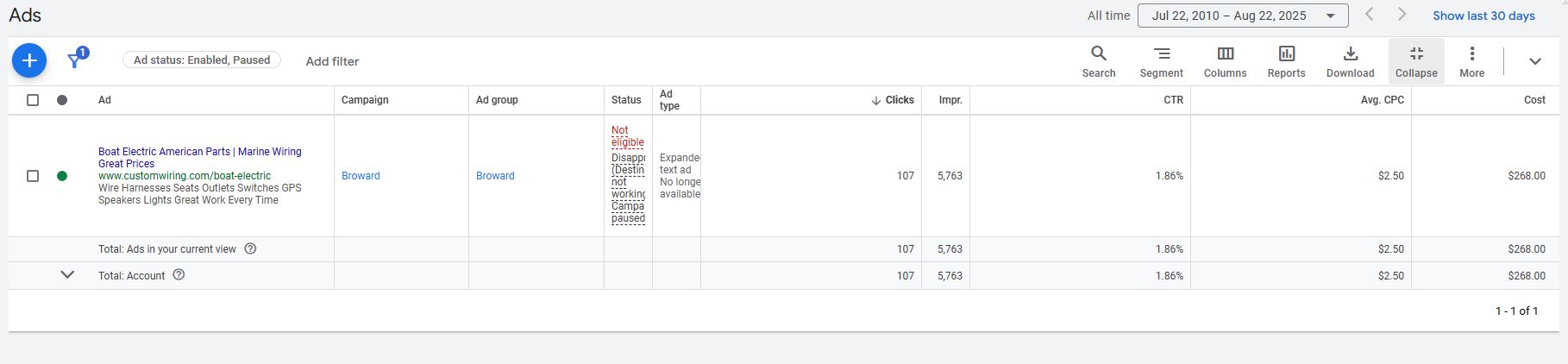
Task: Click help icon beside Total: Account
Action: click(x=179, y=275)
